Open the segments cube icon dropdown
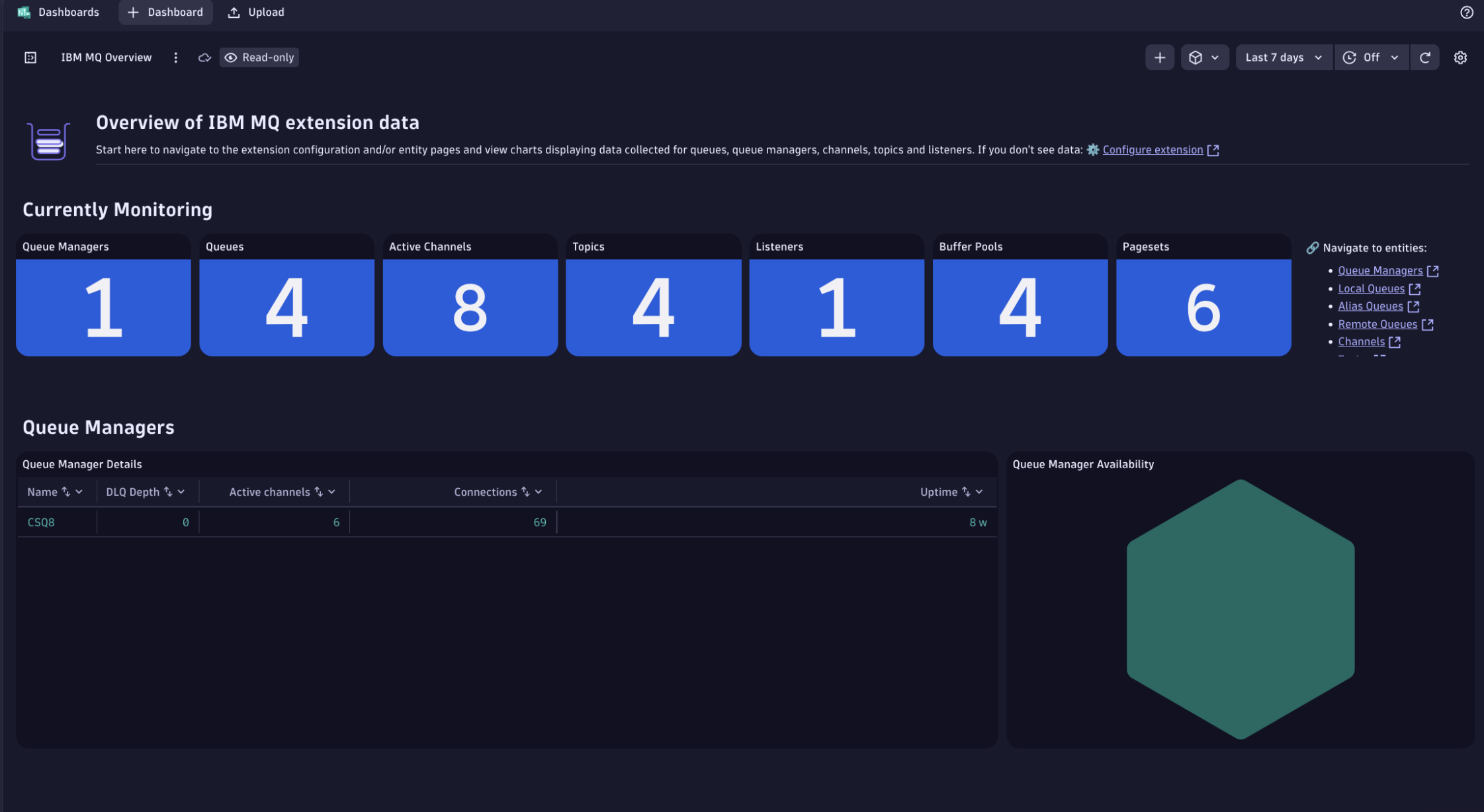Image resolution: width=1484 pixels, height=812 pixels. point(1203,58)
